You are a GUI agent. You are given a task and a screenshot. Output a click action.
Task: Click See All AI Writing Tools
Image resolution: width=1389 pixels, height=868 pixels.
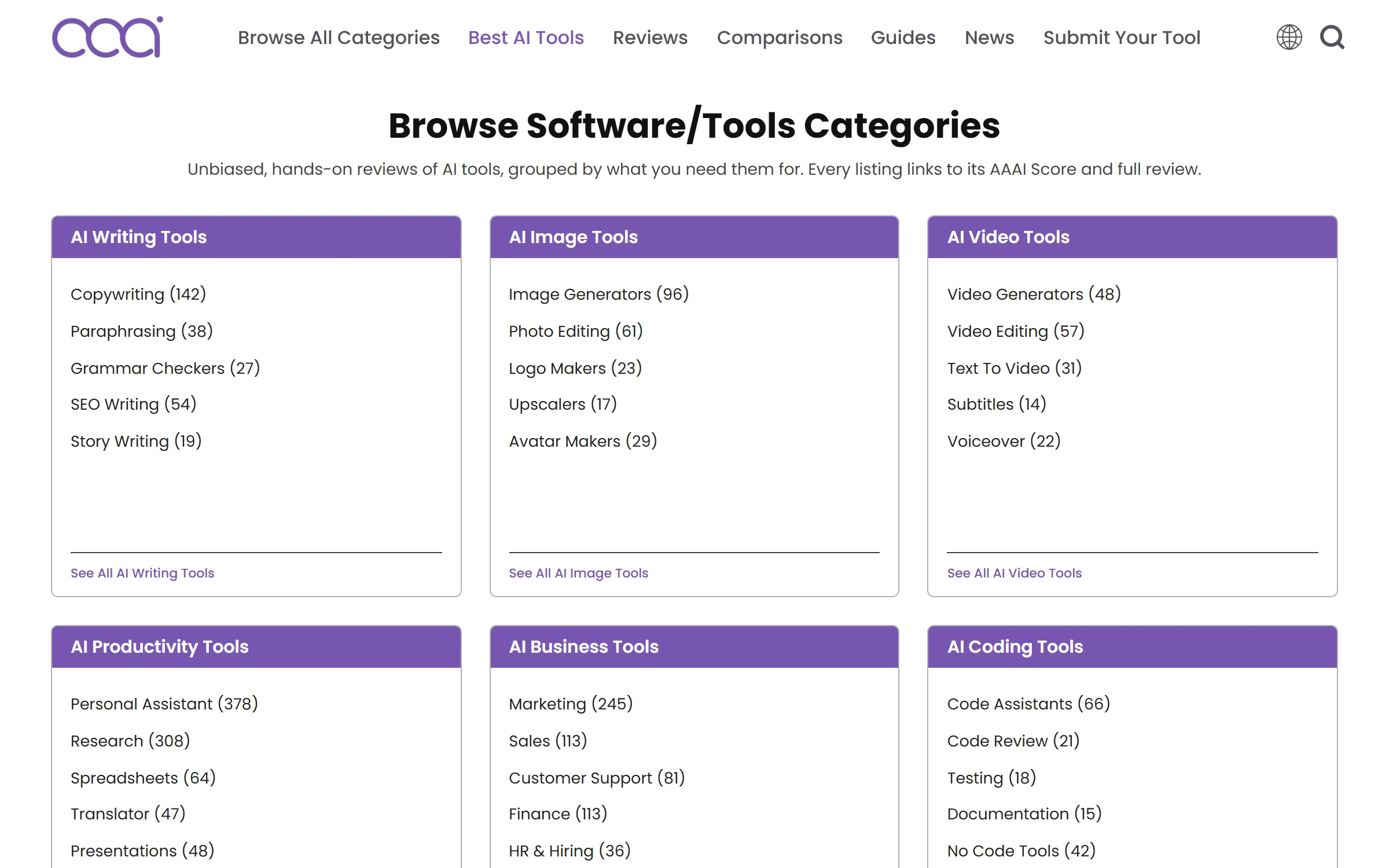[x=142, y=573]
